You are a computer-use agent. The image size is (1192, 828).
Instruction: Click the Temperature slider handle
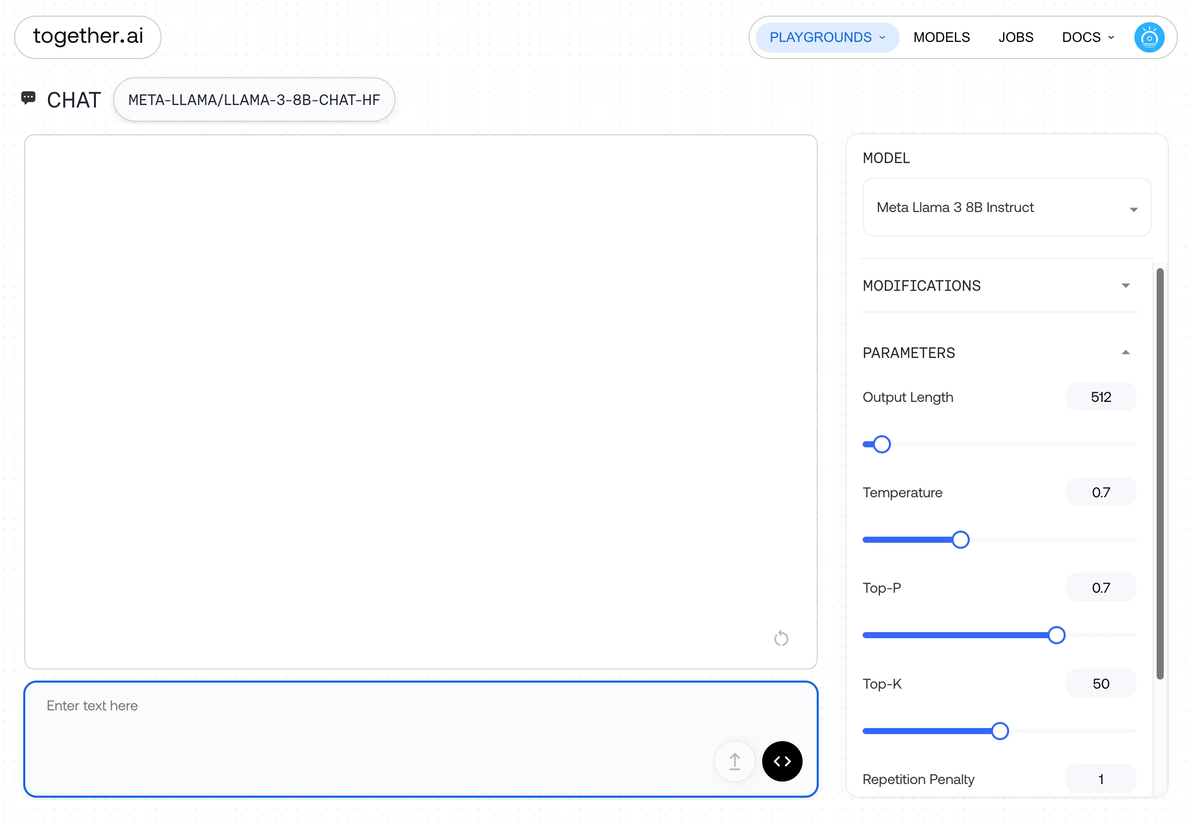pos(960,540)
